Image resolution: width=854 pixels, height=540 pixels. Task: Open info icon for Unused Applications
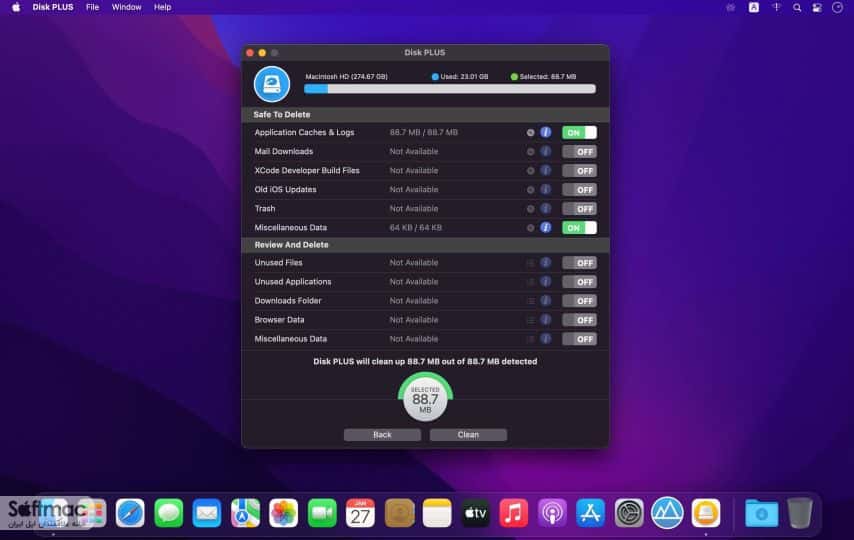point(545,282)
